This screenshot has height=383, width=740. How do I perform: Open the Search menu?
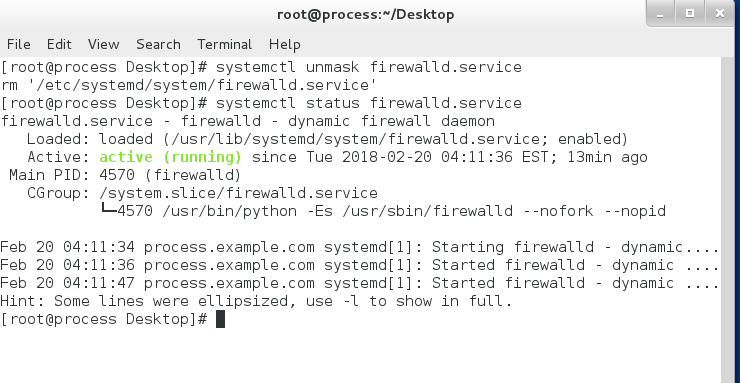[x=158, y=44]
